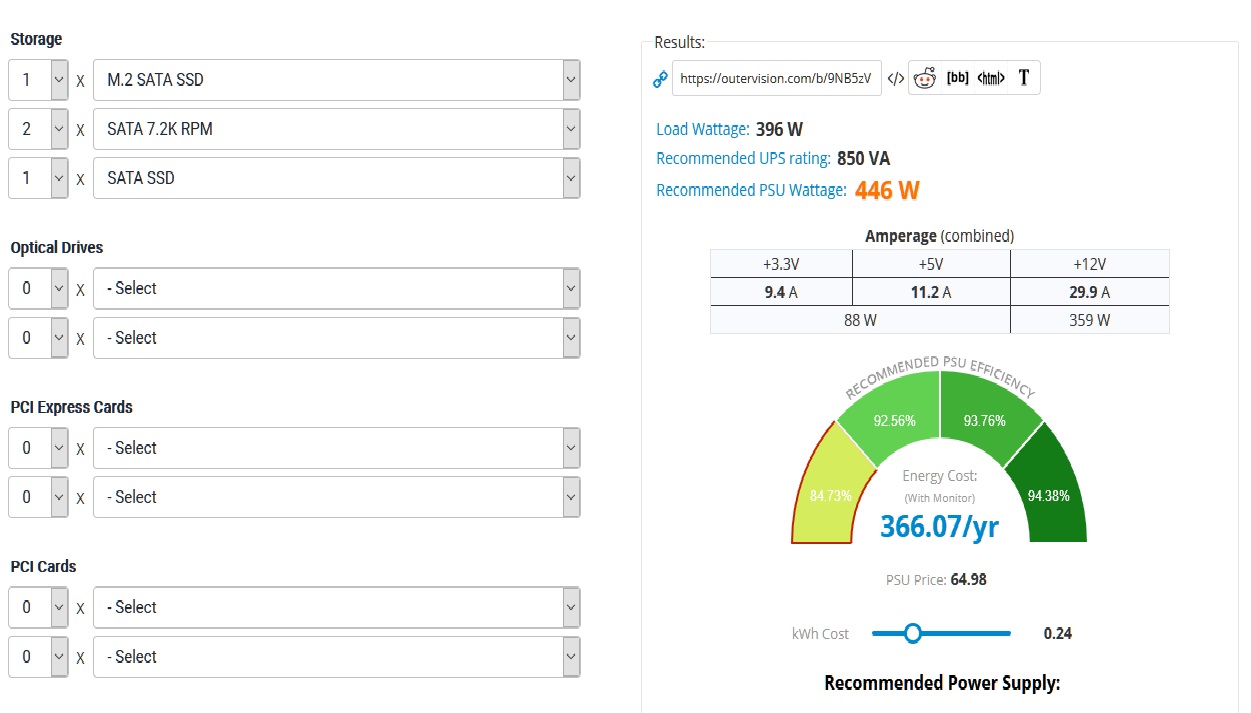Click the Storage section label
This screenshot has width=1251, height=713.
pos(36,39)
